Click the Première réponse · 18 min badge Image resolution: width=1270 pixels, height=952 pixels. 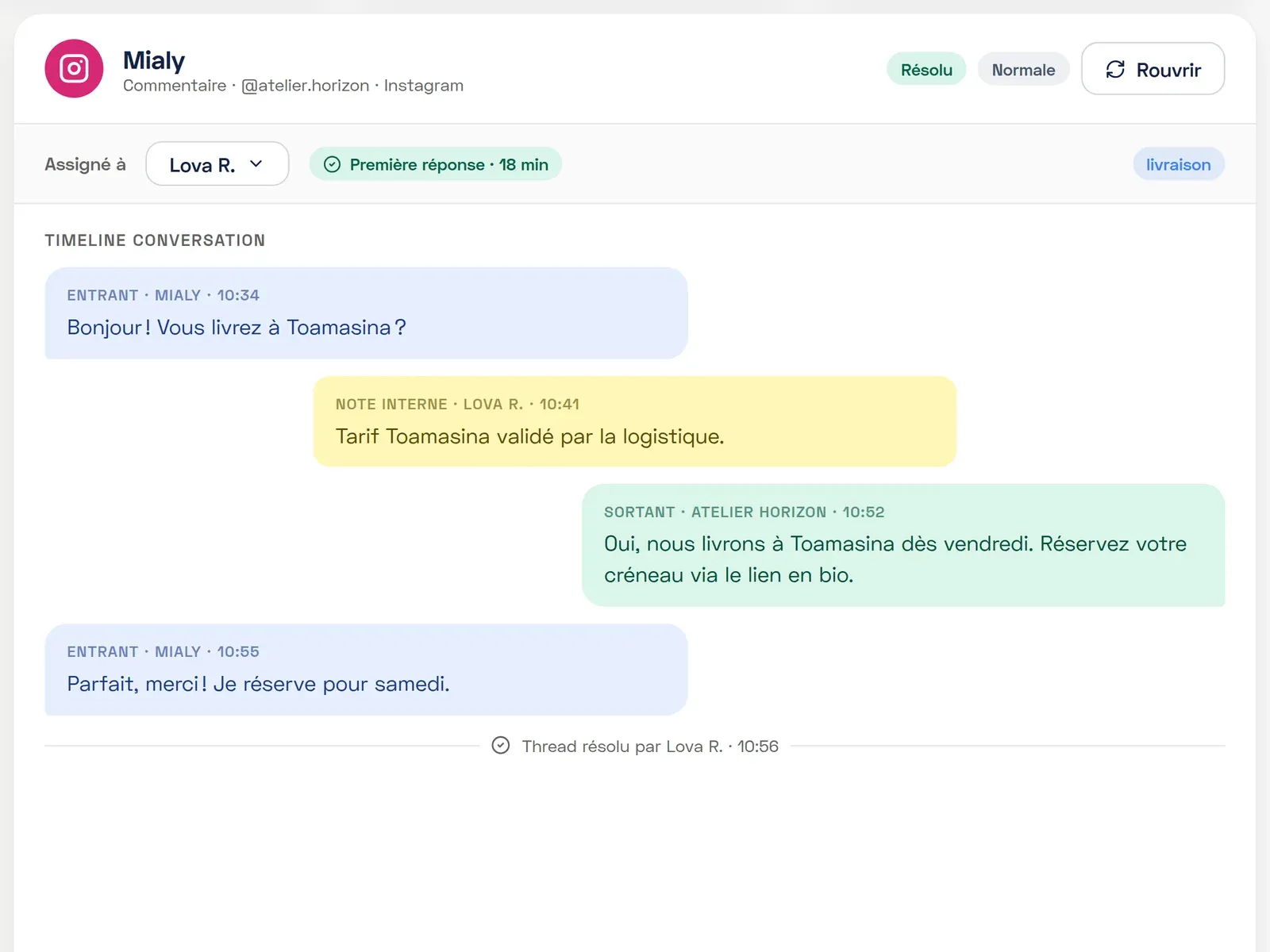point(436,164)
